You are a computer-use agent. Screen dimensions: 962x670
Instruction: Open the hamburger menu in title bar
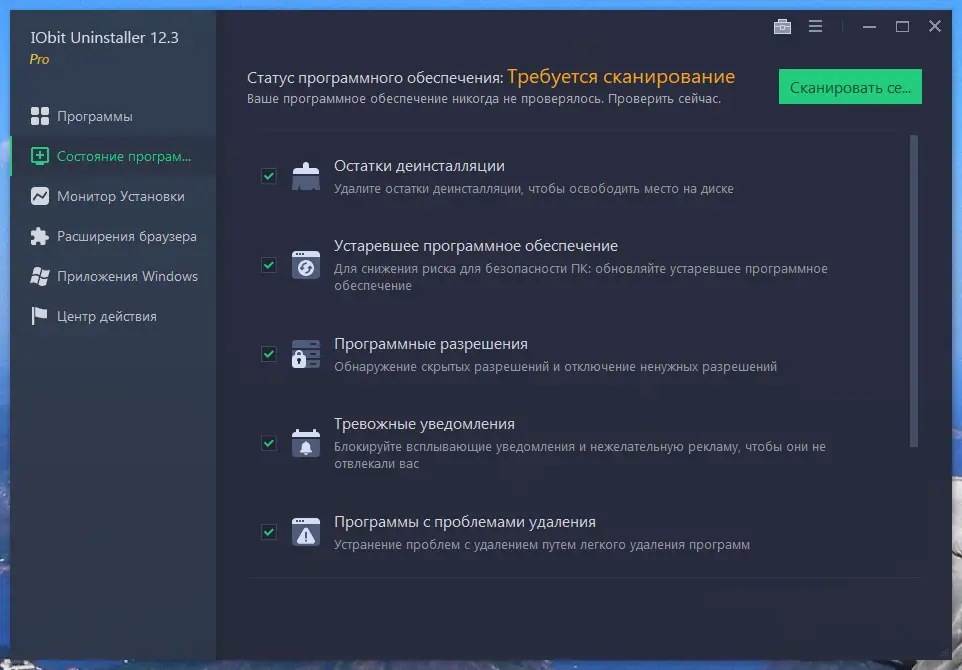coord(816,26)
